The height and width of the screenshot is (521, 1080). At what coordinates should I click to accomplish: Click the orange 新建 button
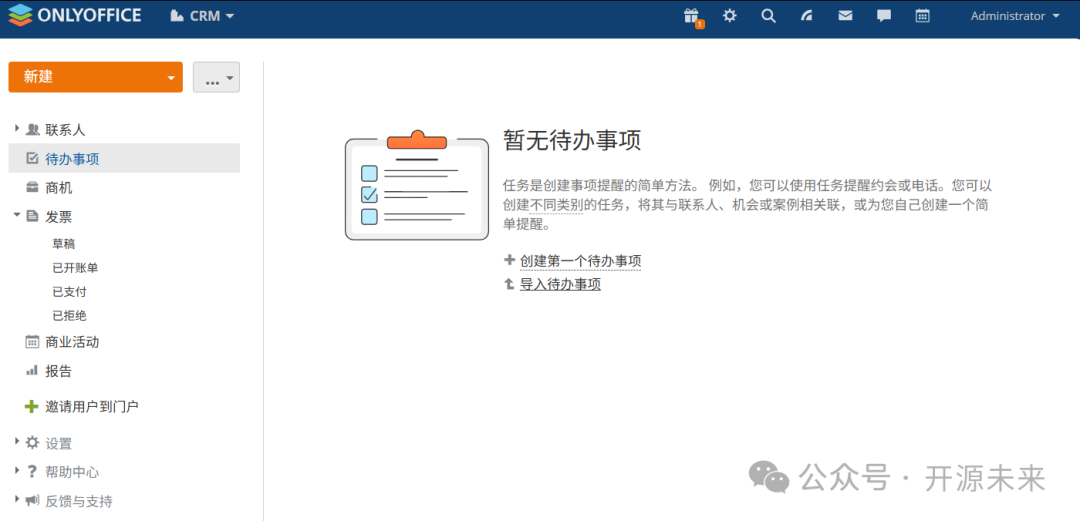96,76
